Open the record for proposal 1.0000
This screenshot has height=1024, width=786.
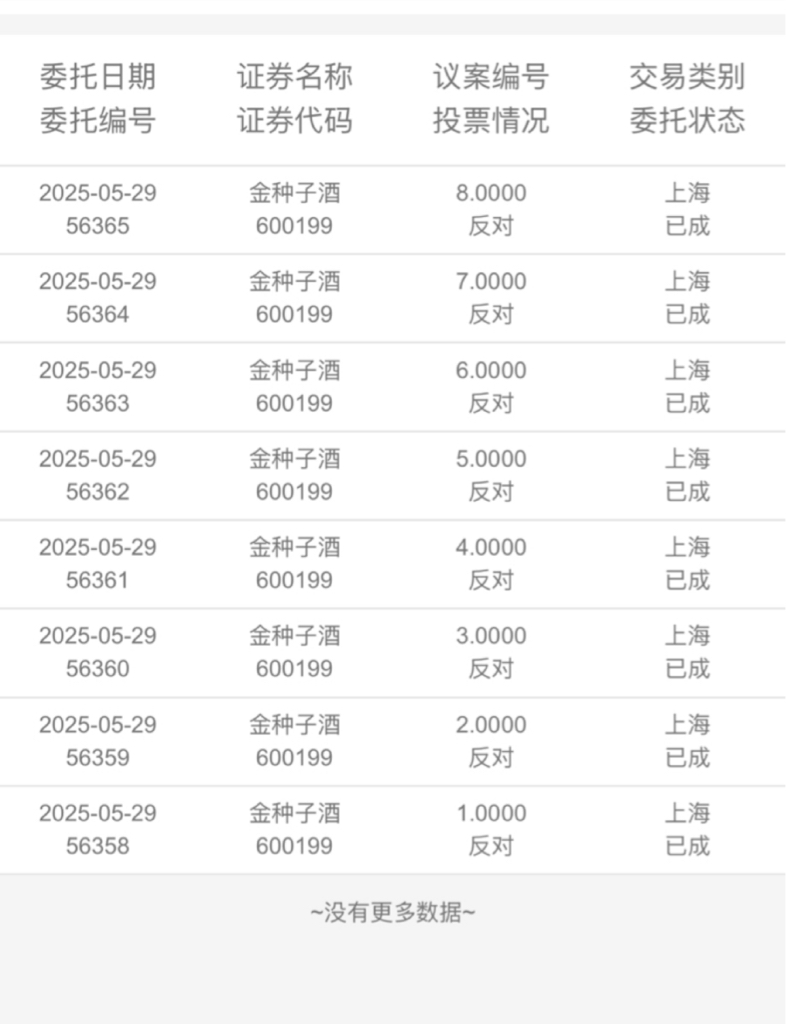point(393,829)
